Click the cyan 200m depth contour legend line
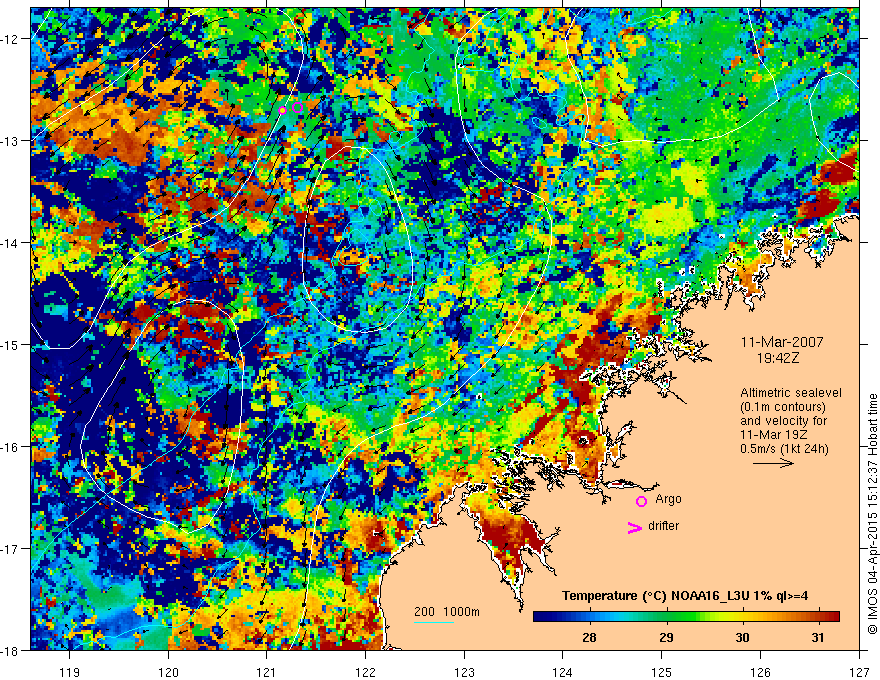This screenshot has width=880, height=680. coord(434,622)
